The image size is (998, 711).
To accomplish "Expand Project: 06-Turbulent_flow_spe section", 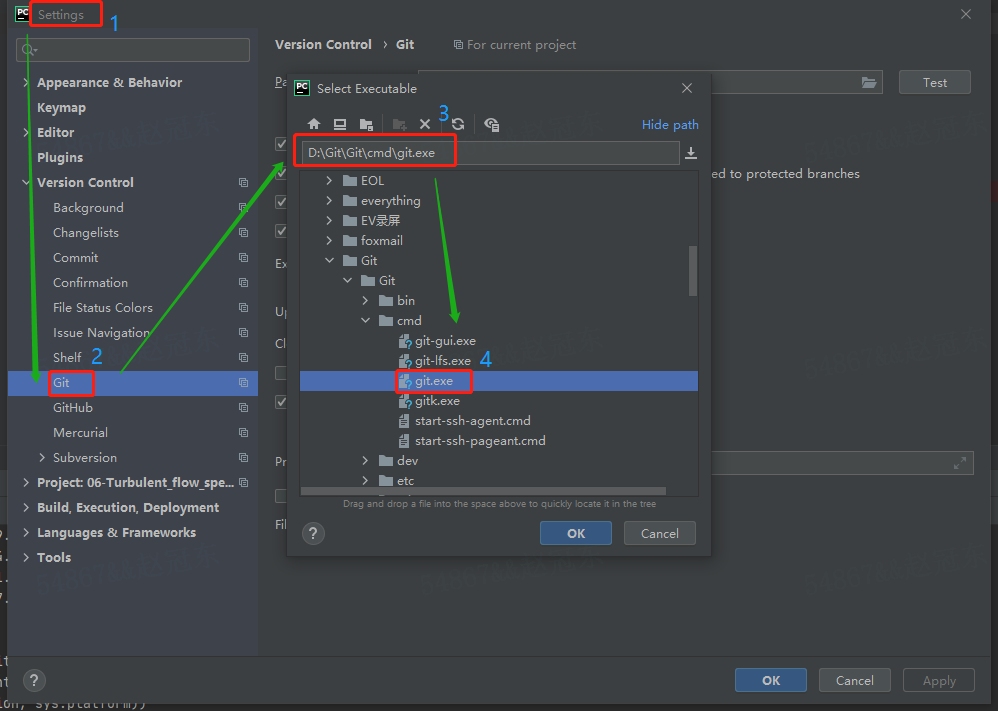I will pyautogui.click(x=25, y=482).
